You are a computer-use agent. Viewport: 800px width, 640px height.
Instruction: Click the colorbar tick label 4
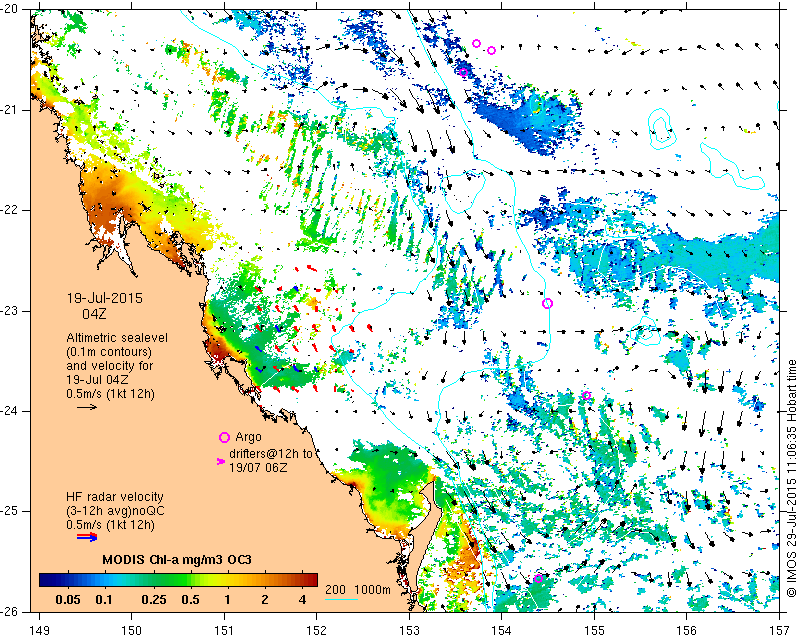(x=302, y=599)
